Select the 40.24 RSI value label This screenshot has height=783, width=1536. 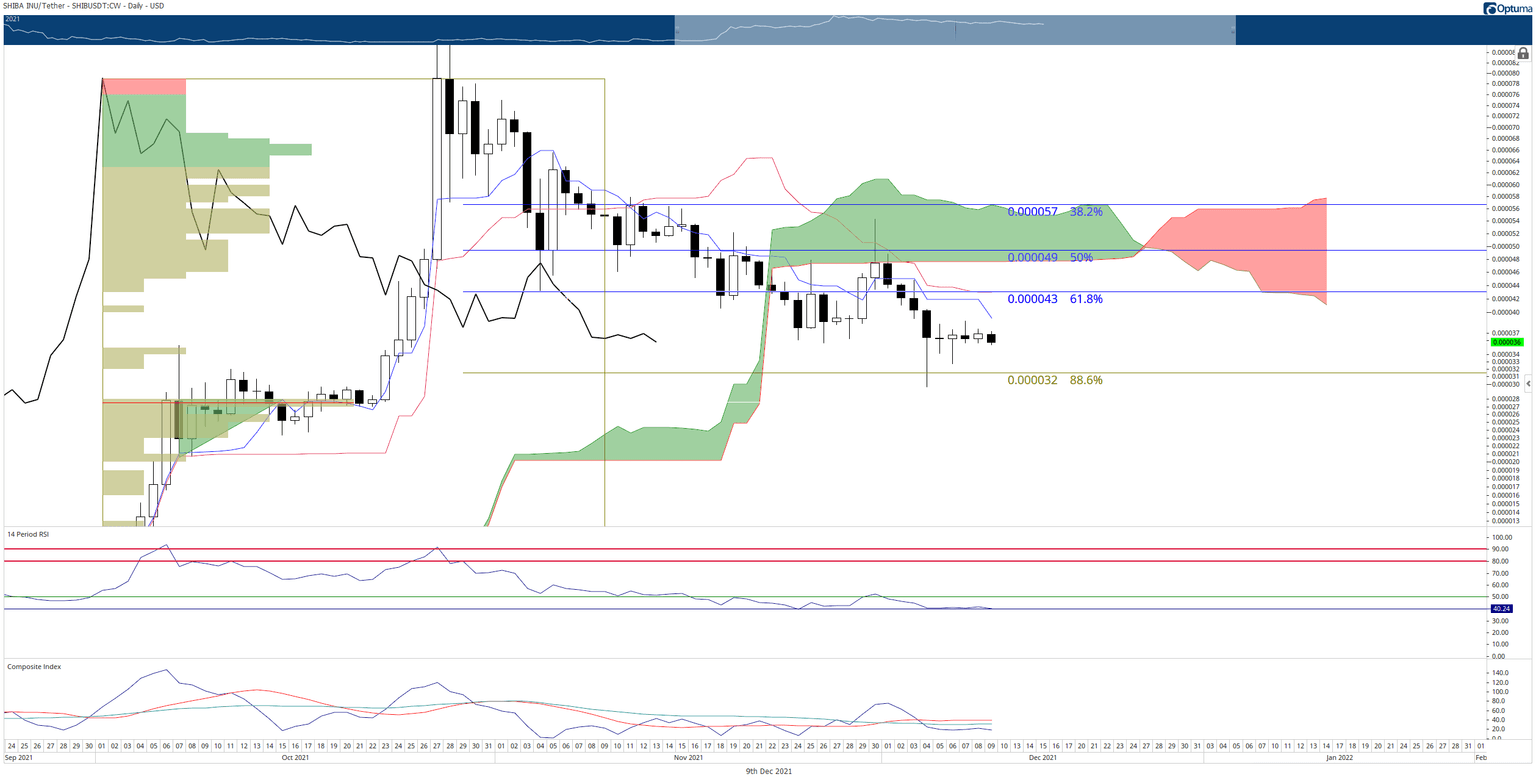click(x=1504, y=609)
